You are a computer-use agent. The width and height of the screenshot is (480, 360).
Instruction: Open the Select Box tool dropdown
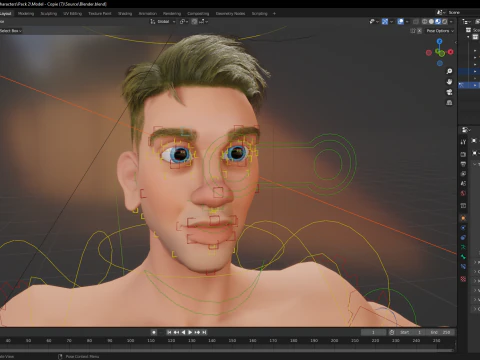(x=11, y=31)
